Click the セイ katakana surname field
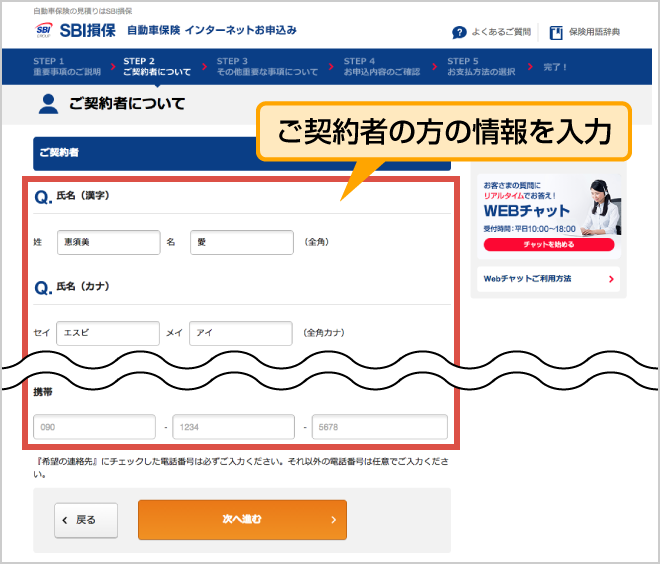 point(108,333)
